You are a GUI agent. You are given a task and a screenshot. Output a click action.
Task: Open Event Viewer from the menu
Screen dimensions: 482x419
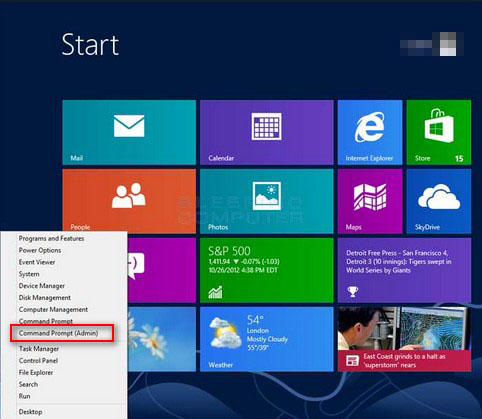coord(37,262)
